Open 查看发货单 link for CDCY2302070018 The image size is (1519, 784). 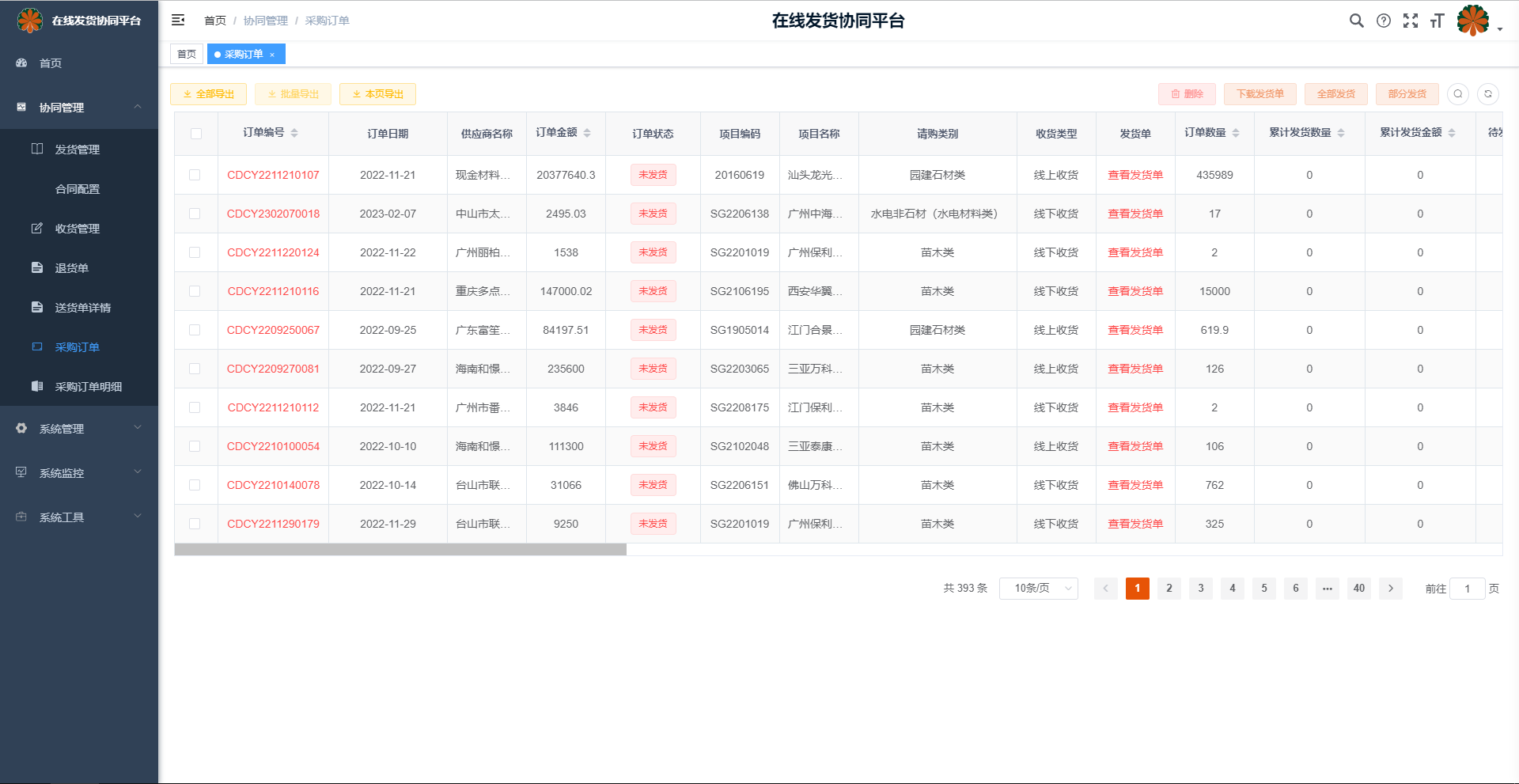[x=1135, y=214]
